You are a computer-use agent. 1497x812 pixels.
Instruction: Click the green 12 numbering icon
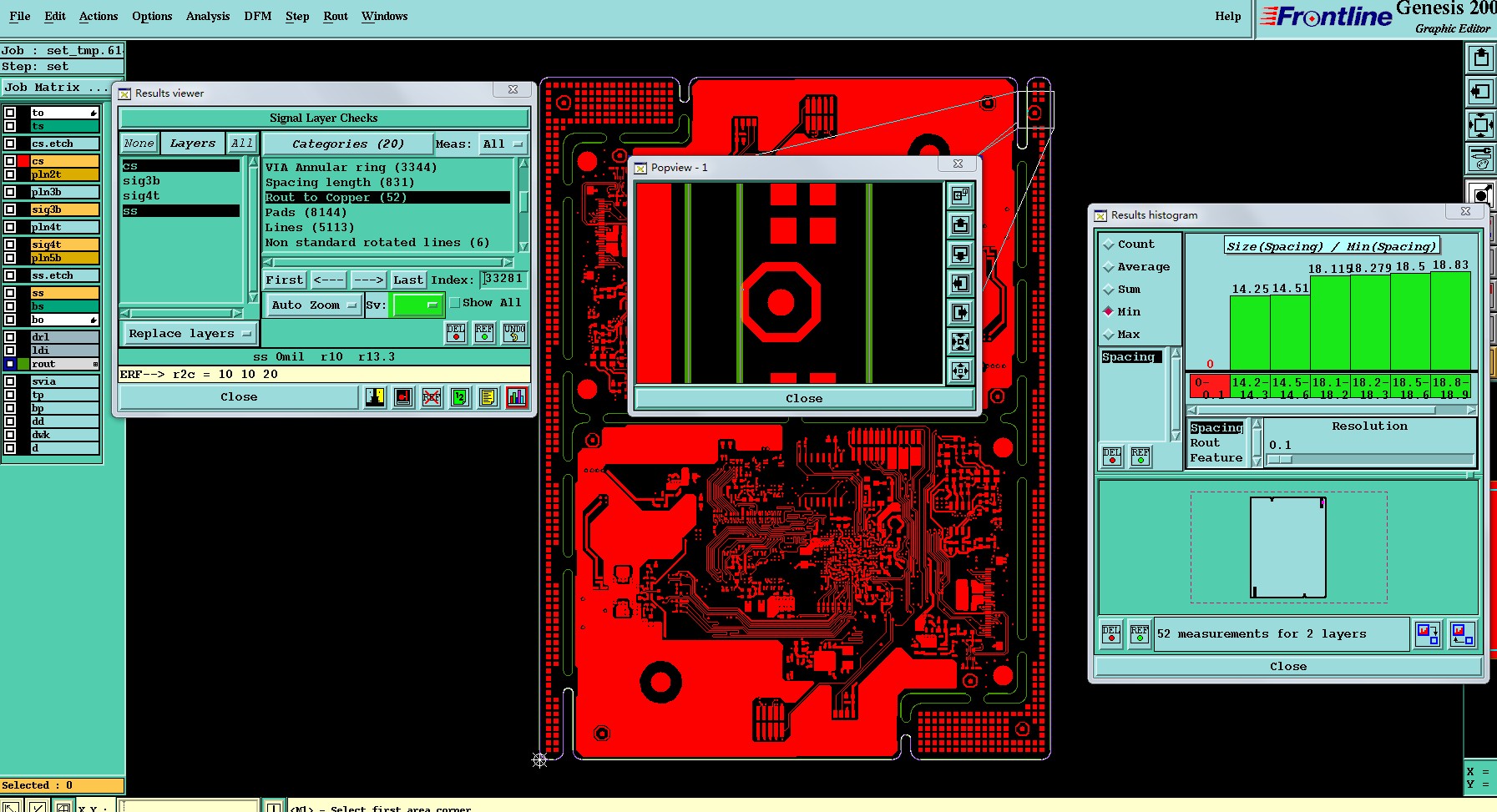[460, 397]
